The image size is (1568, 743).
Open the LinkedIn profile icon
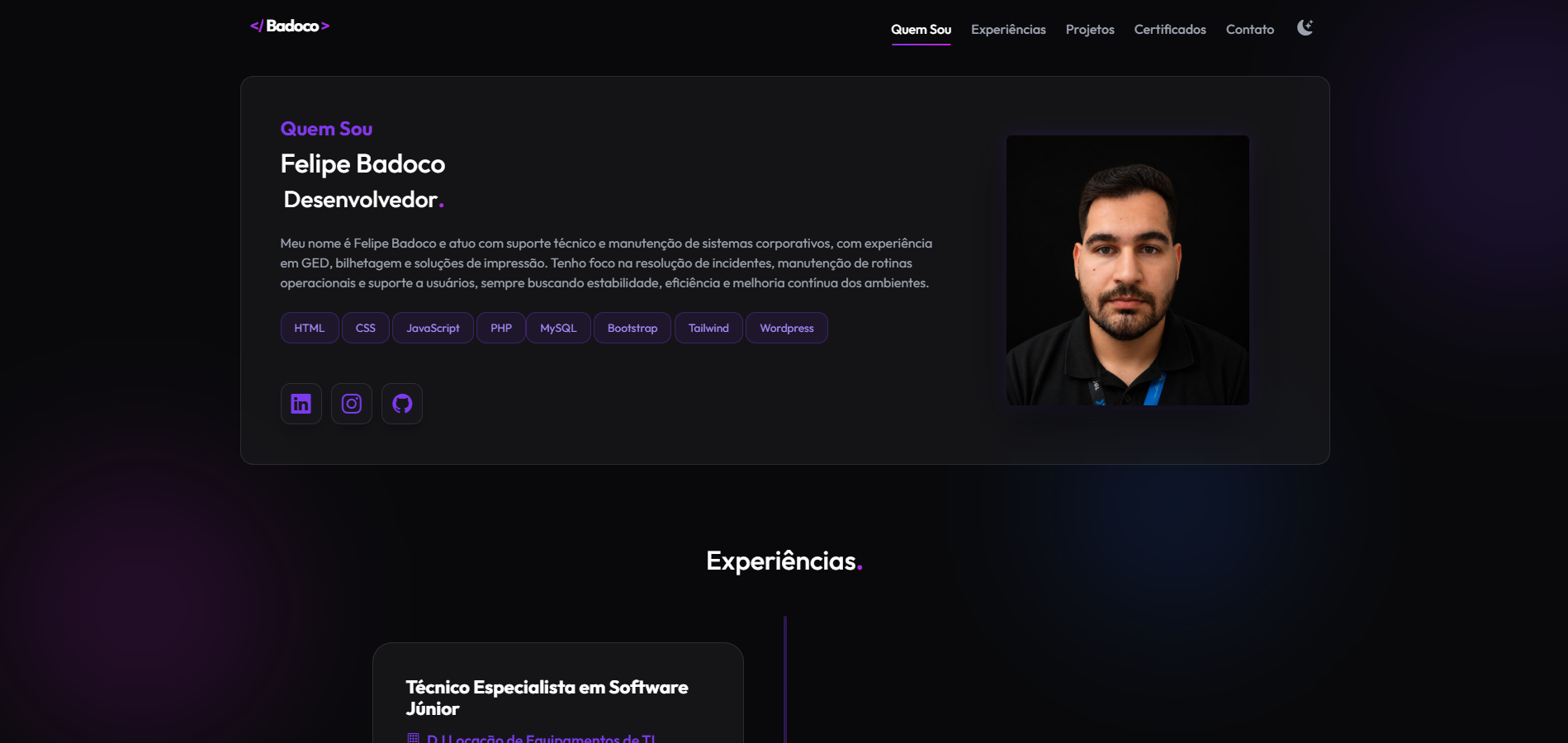[301, 404]
